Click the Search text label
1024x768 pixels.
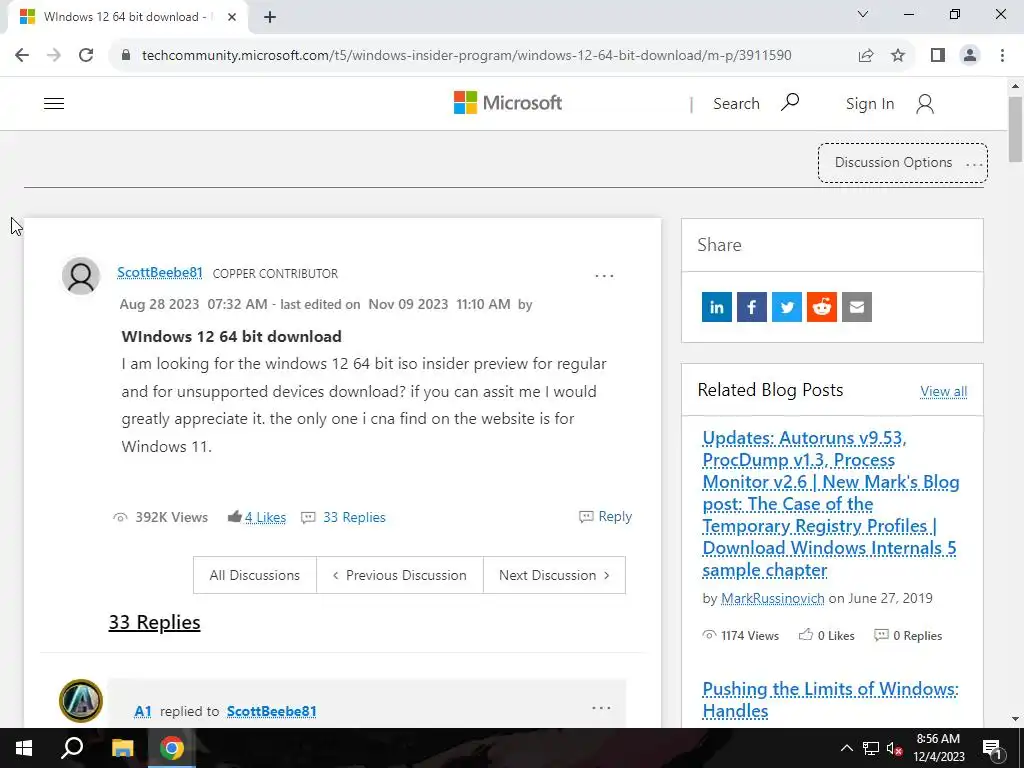point(736,103)
